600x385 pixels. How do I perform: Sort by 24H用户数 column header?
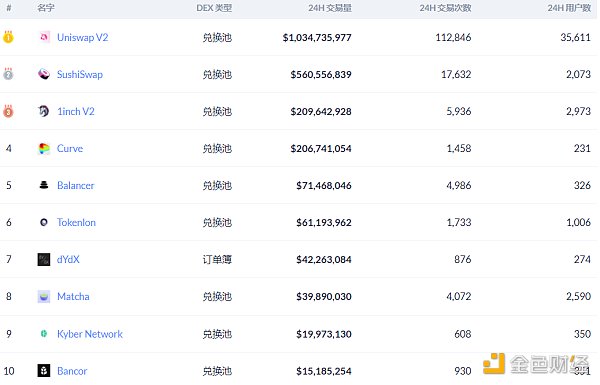point(569,8)
